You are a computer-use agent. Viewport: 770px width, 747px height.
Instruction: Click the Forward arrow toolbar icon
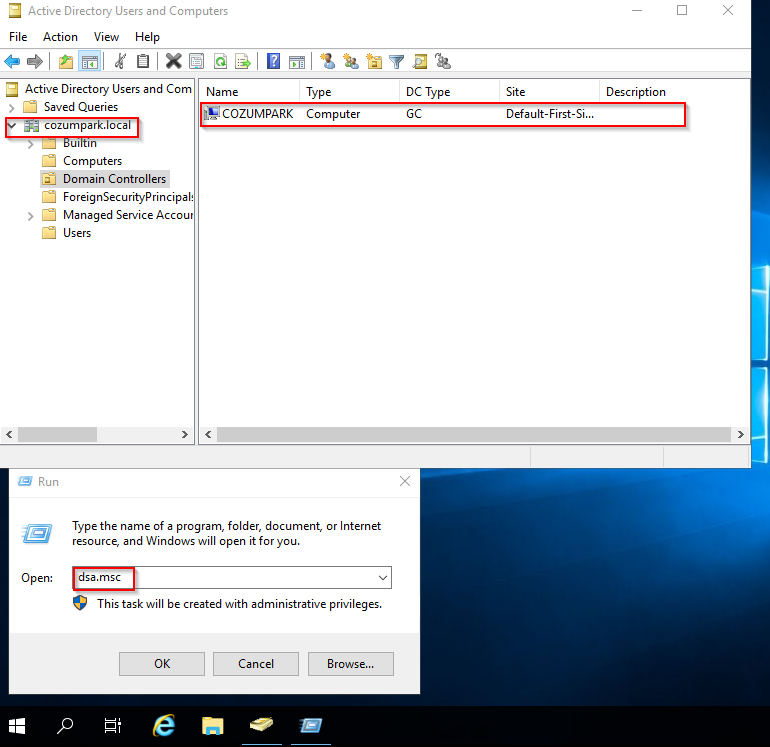(x=35, y=61)
